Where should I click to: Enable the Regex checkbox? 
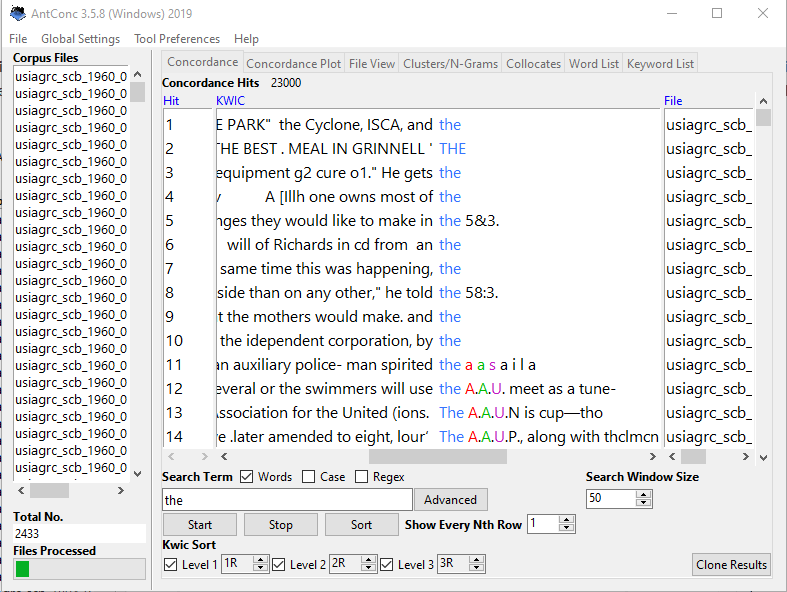point(362,477)
